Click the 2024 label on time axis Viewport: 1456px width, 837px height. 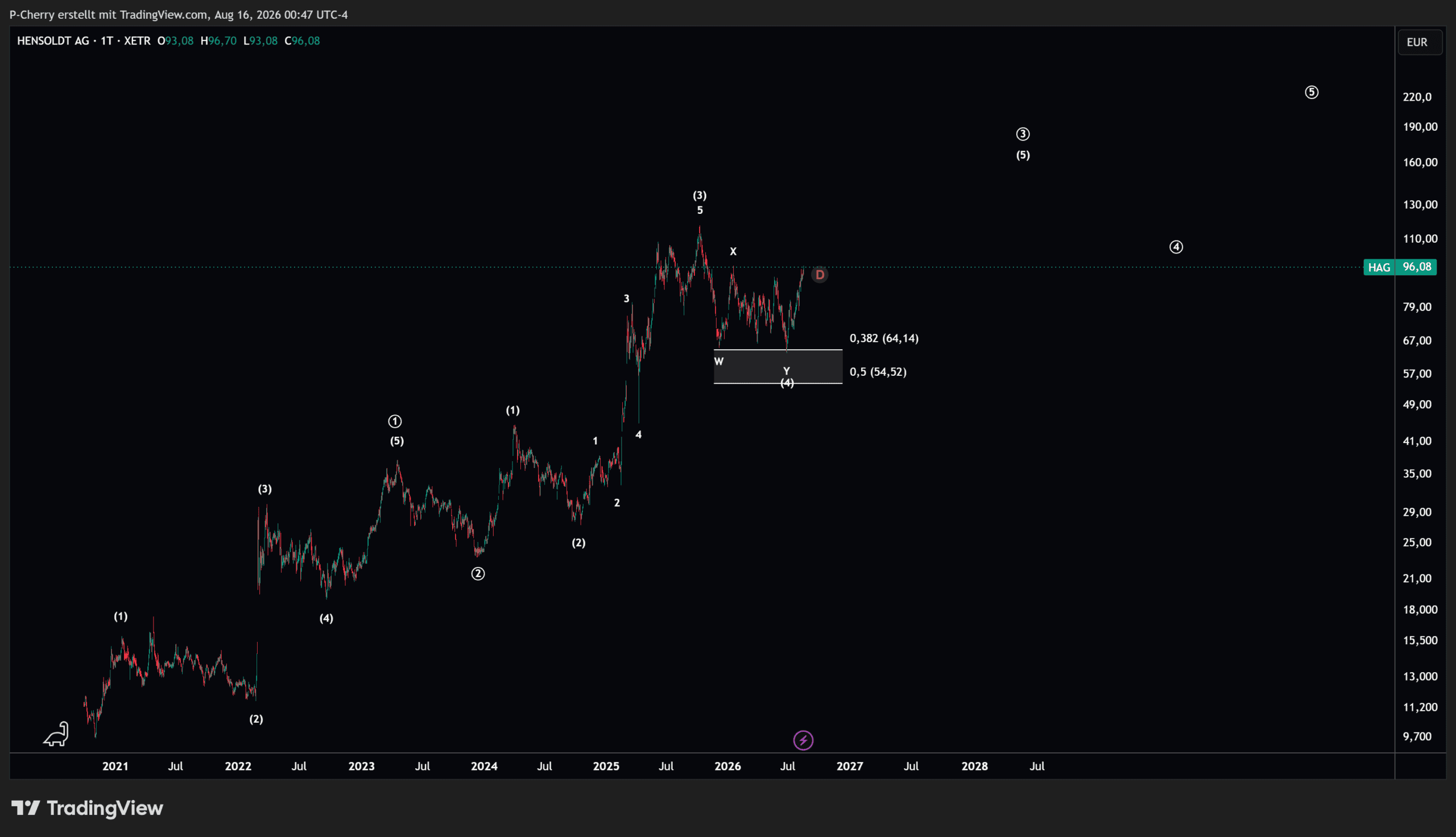[x=484, y=766]
